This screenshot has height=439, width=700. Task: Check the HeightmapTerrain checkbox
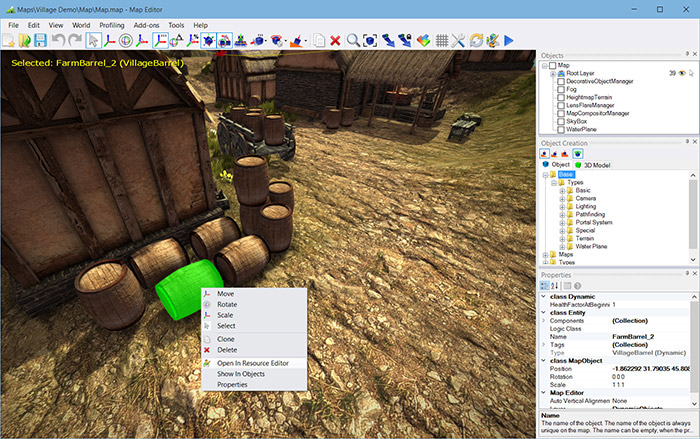coord(561,97)
